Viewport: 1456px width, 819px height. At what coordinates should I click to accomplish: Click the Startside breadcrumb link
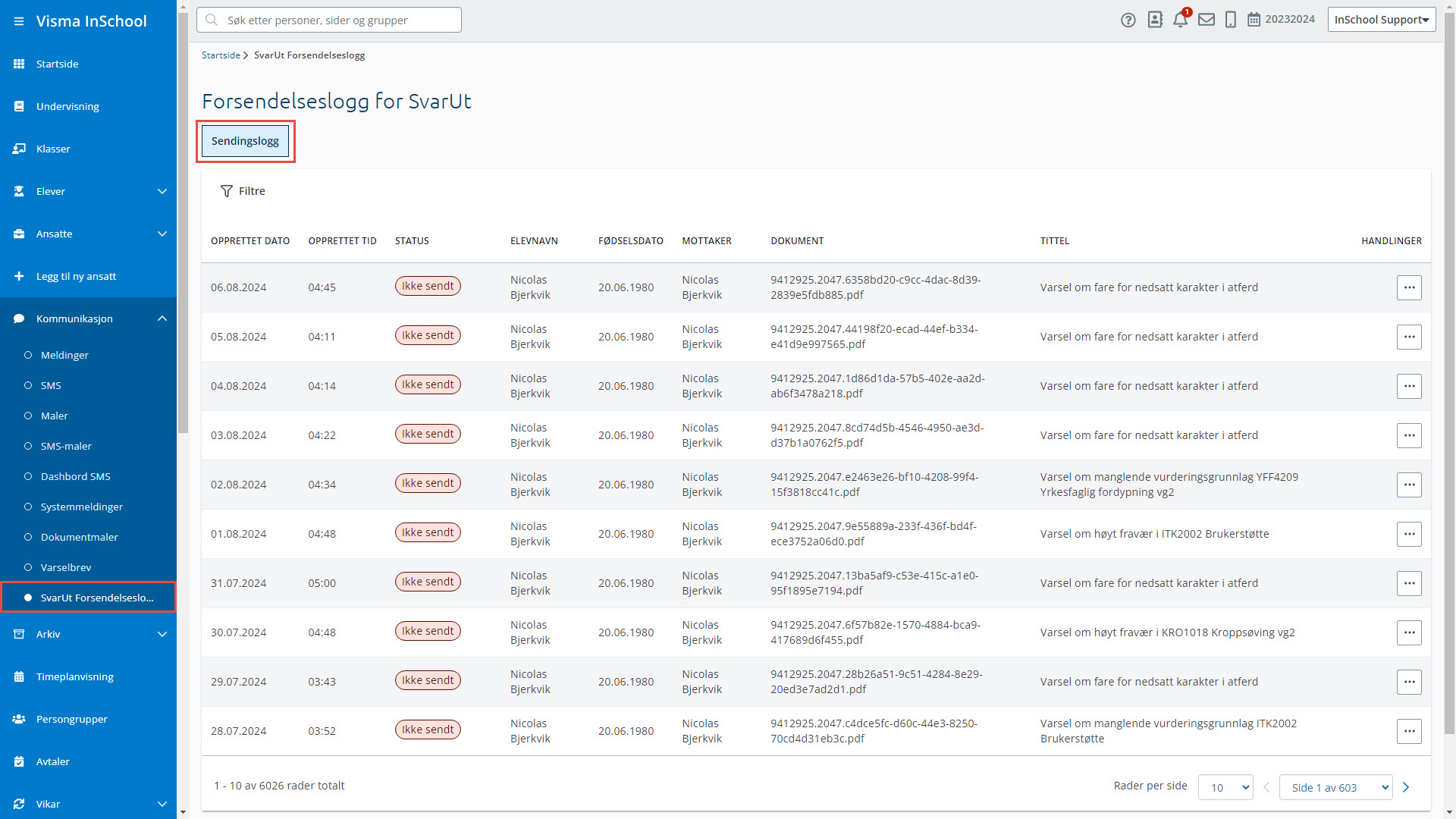(221, 55)
